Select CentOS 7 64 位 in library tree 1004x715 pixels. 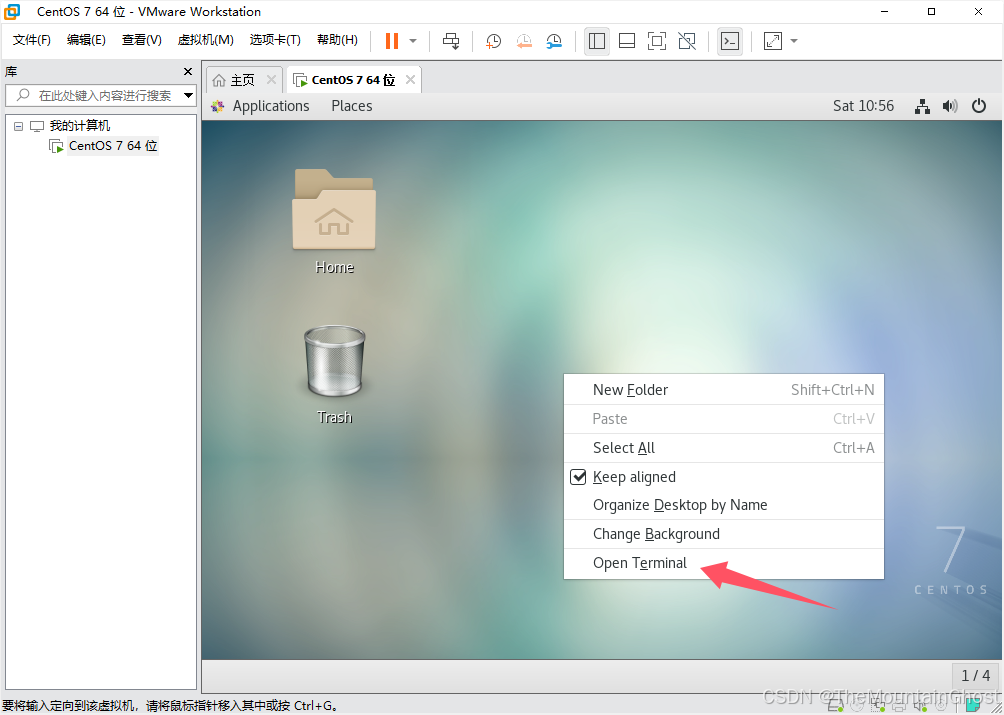pos(113,146)
